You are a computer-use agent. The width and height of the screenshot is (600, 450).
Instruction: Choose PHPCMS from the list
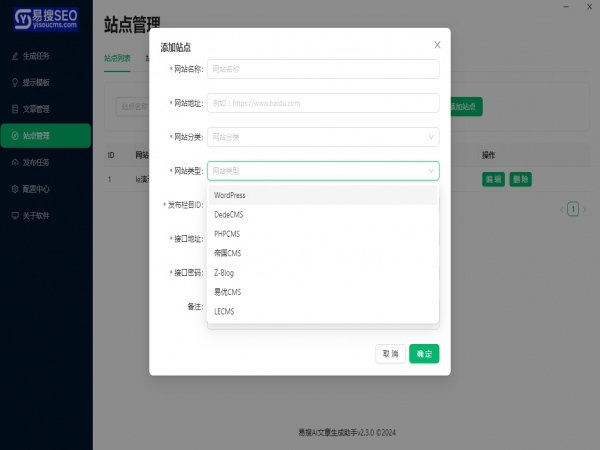[323, 234]
